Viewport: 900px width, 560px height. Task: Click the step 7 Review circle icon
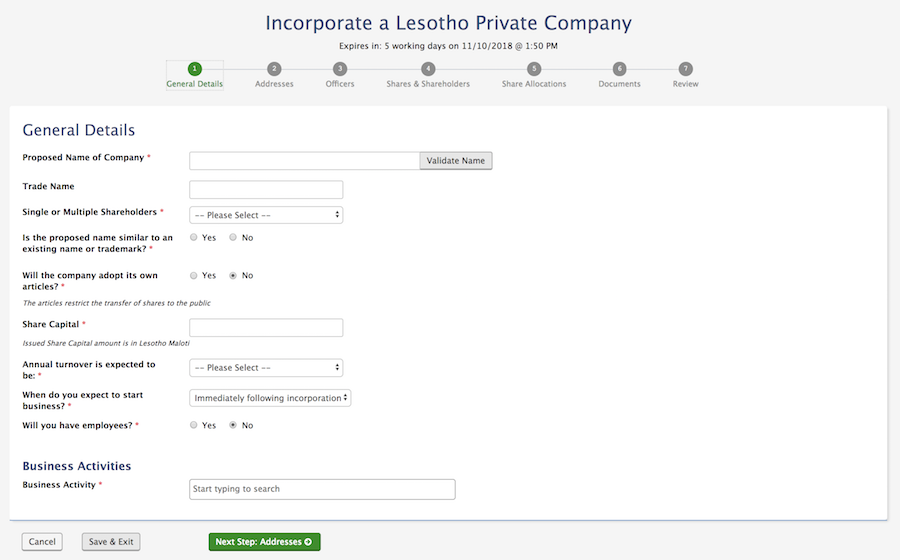tap(685, 69)
